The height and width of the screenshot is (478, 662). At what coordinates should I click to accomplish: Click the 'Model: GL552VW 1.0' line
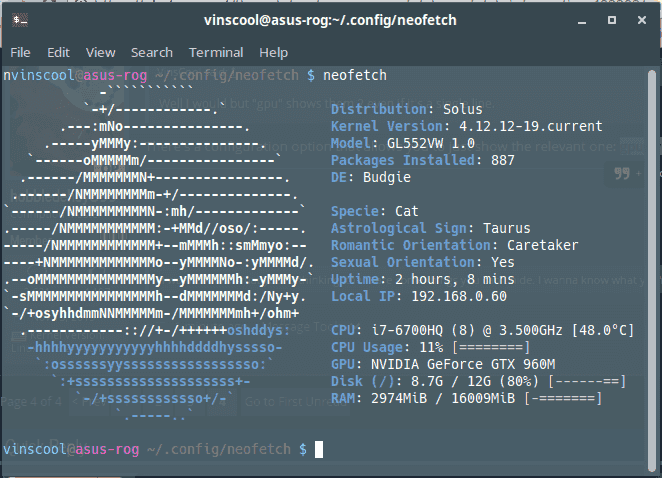(403, 143)
